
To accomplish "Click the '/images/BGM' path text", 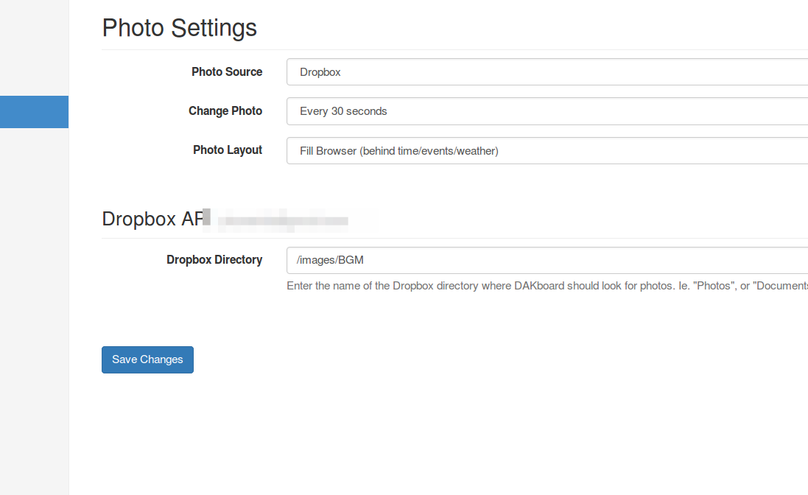I will [330, 260].
